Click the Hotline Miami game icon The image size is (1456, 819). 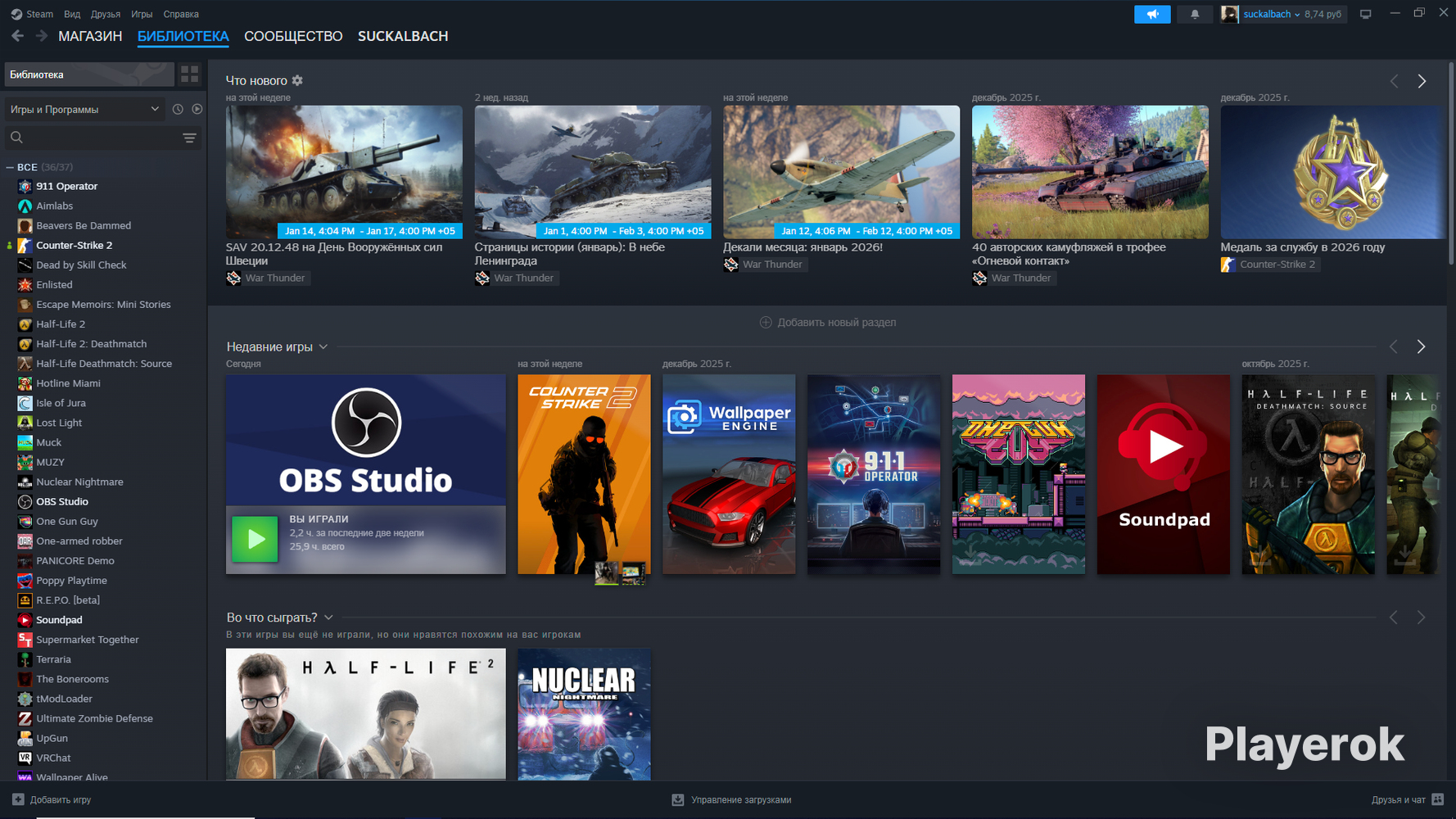25,383
